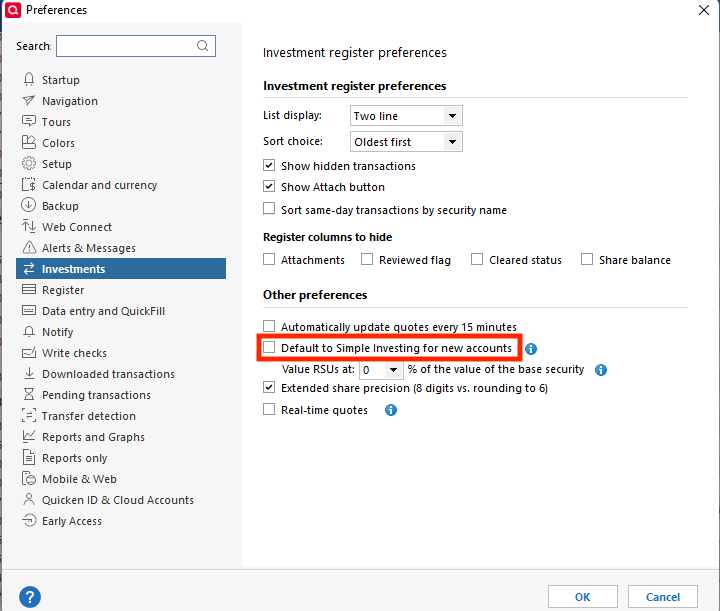The width and height of the screenshot is (720, 611).
Task: Check the Reviewed flag column checkbox
Action: click(367, 259)
